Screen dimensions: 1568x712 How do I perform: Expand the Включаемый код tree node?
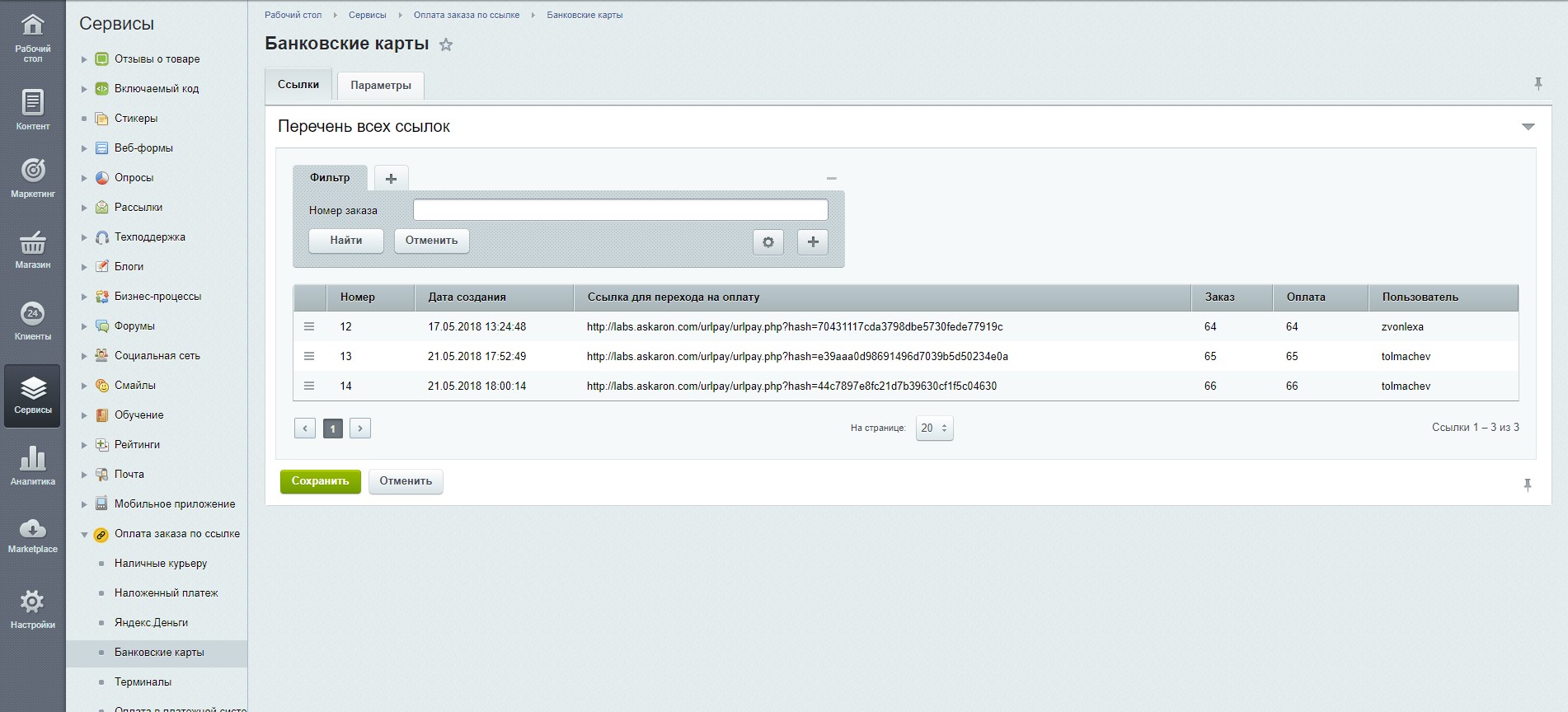click(x=84, y=89)
